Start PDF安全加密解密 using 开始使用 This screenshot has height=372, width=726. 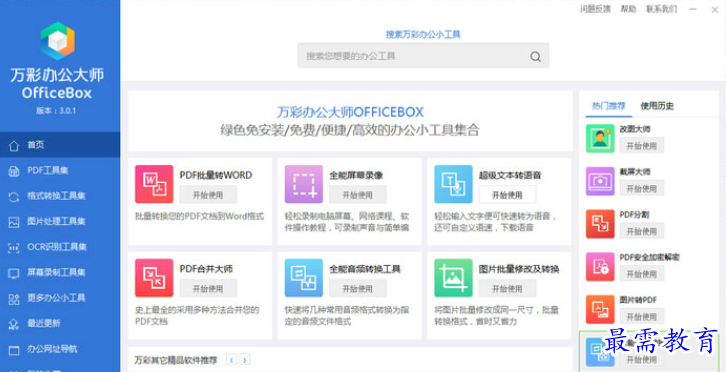pyautogui.click(x=642, y=273)
